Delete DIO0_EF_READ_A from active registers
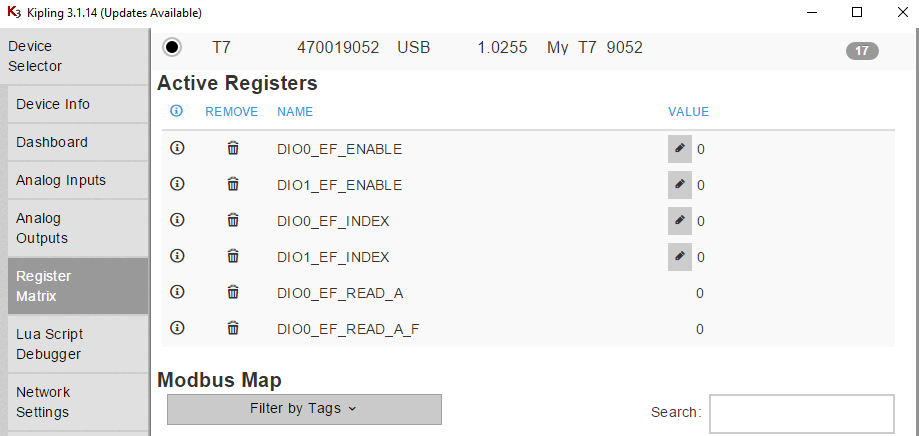This screenshot has width=919, height=436. (233, 292)
